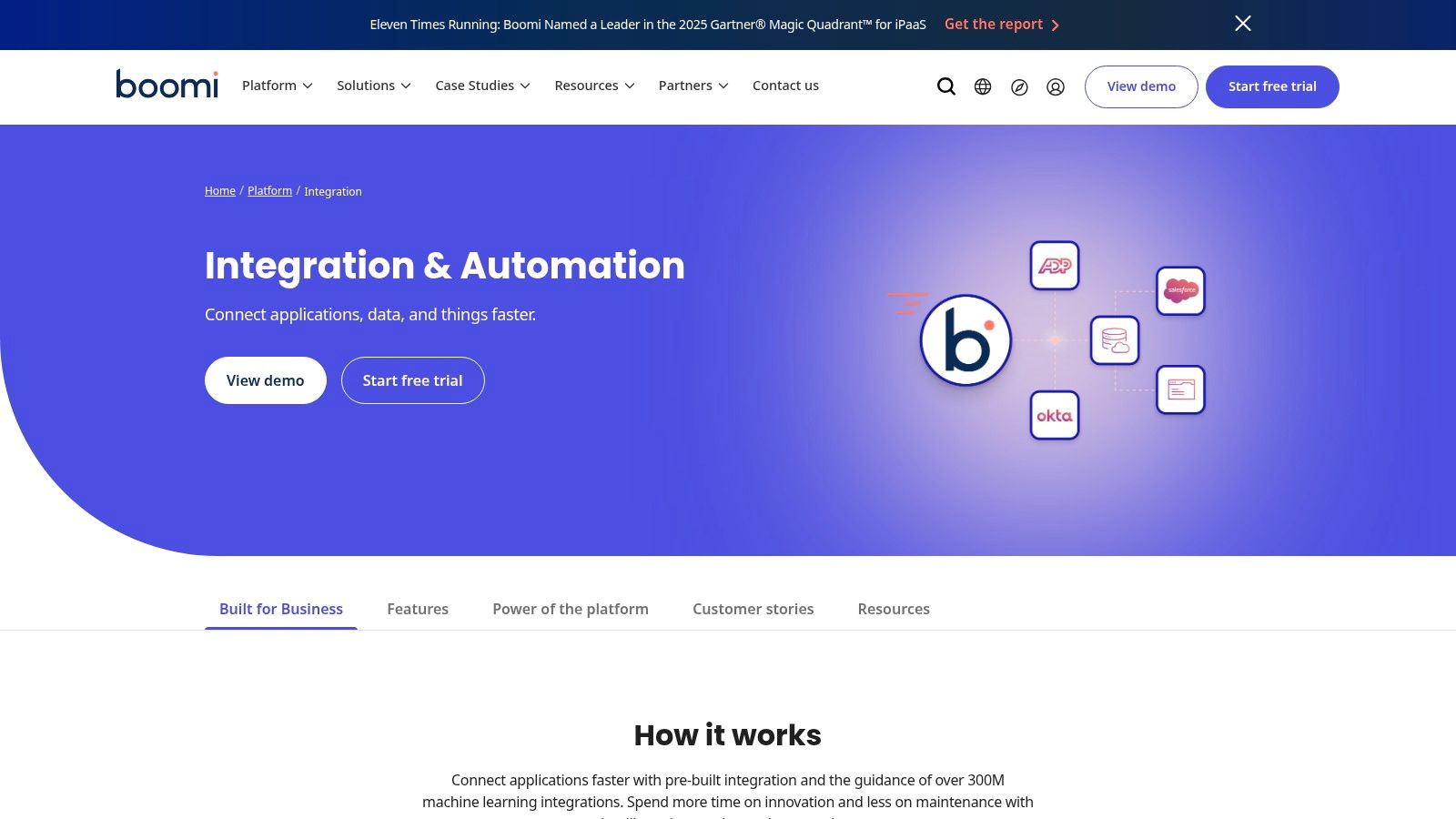The height and width of the screenshot is (819, 1456).
Task: Click the Okta connector icon in the illustration
Action: point(1055,415)
